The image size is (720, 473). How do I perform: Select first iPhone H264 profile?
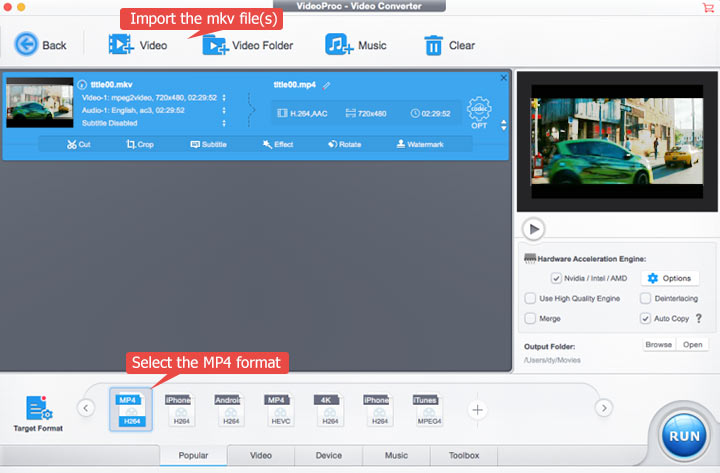click(x=179, y=410)
